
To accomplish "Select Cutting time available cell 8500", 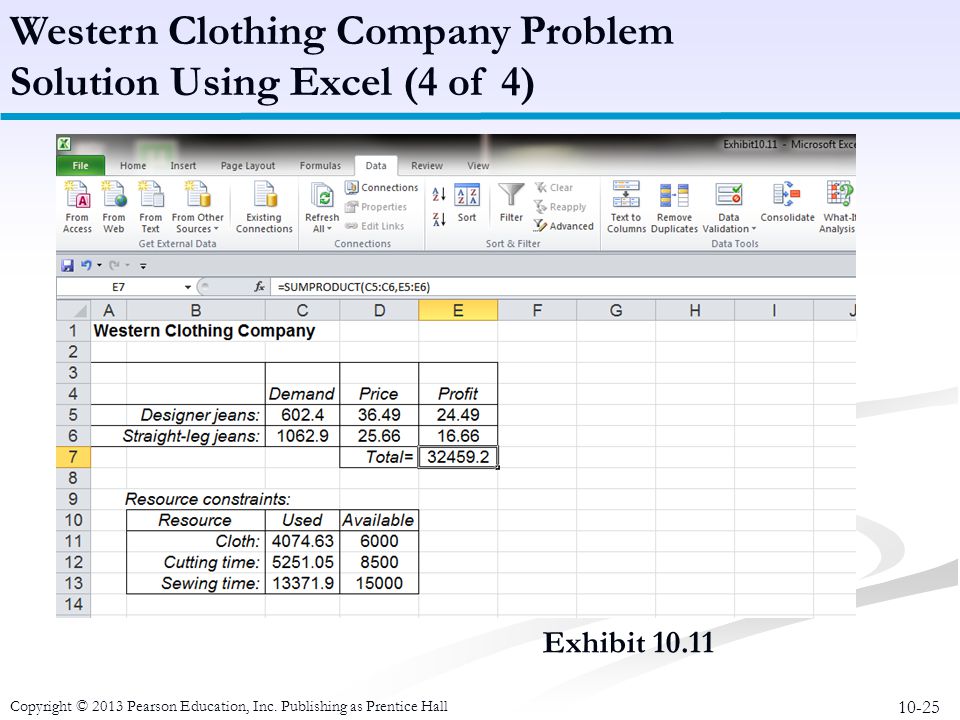I will [x=379, y=562].
